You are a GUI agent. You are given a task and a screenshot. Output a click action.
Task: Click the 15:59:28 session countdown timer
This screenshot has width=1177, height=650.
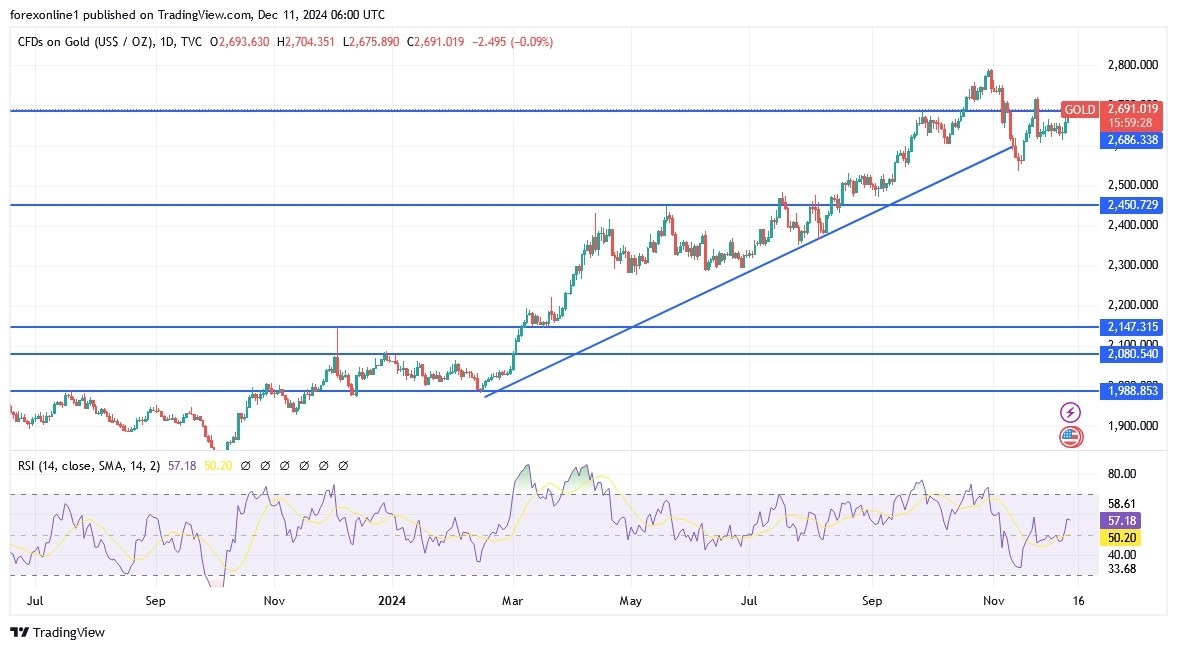(x=1130, y=124)
